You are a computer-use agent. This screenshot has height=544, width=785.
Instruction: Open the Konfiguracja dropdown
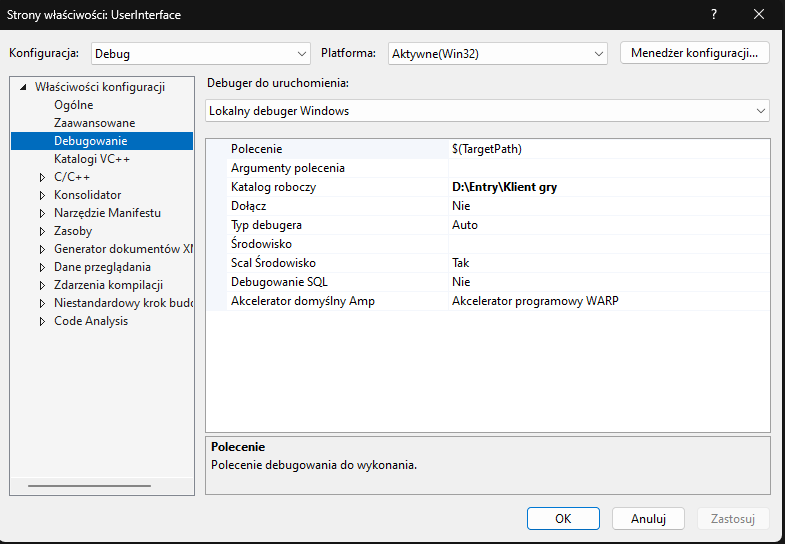(201, 53)
